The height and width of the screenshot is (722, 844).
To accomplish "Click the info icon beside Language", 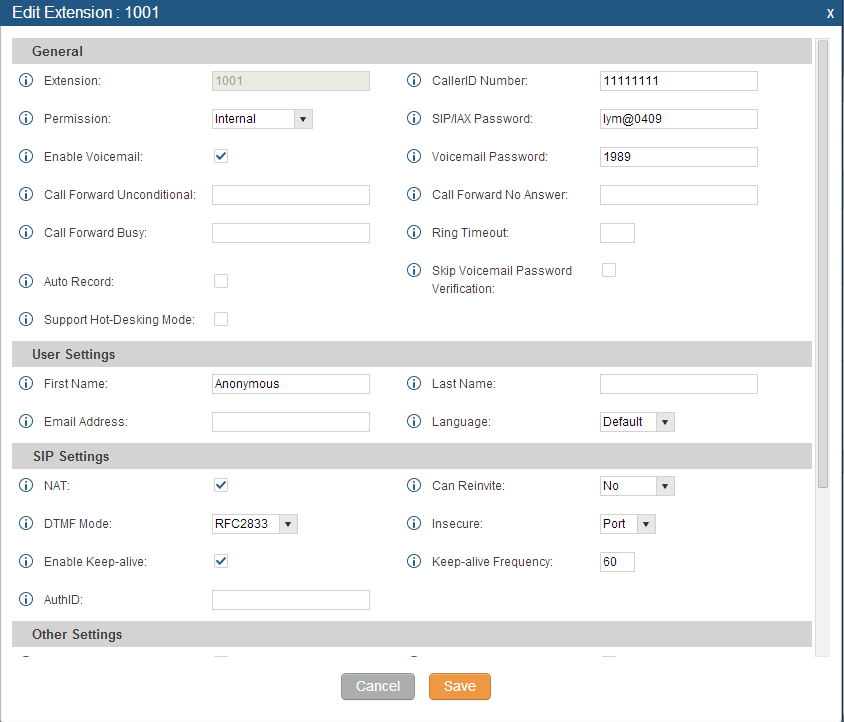I will (414, 422).
